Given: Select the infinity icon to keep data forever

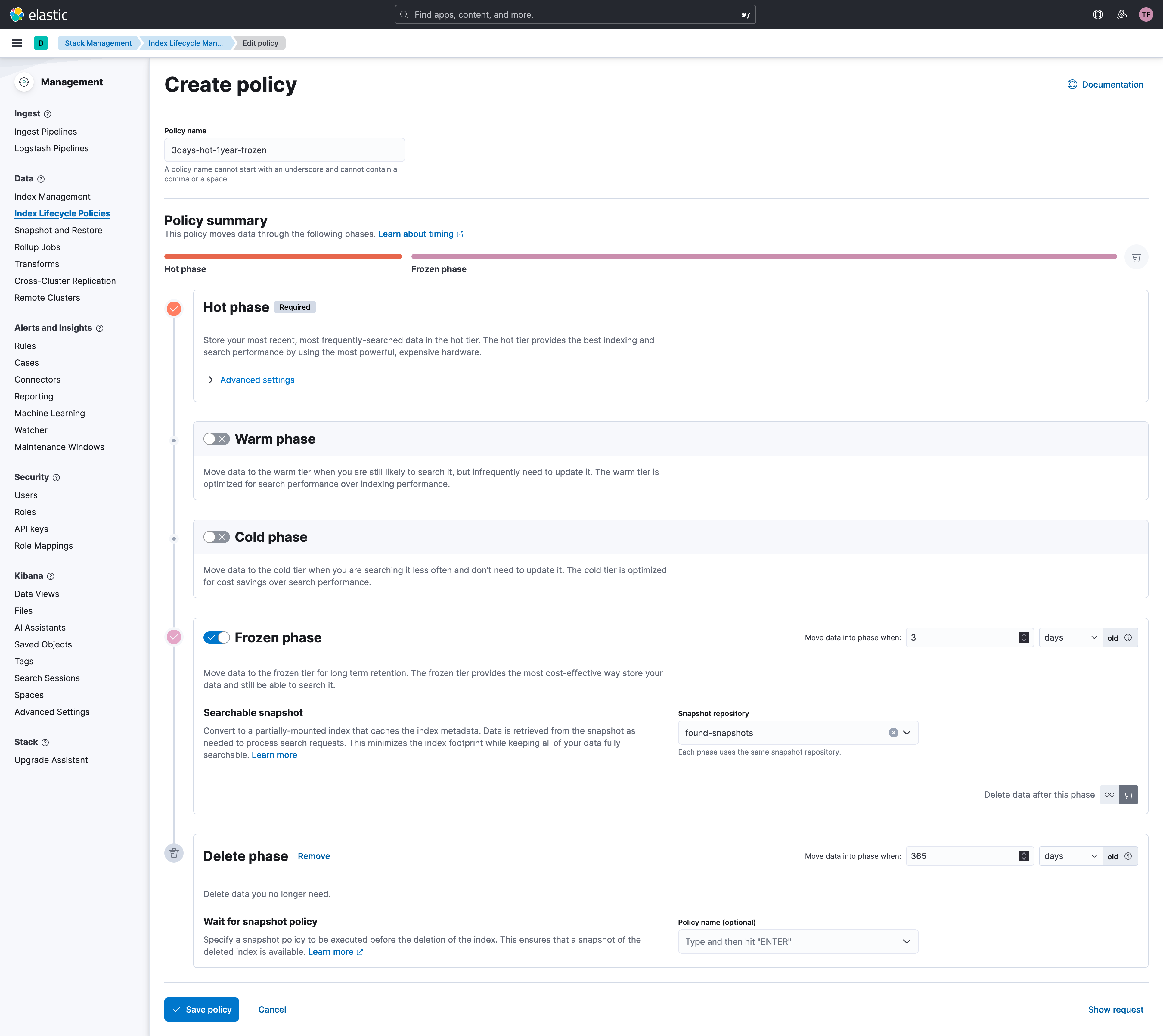Looking at the screenshot, I should [x=1108, y=794].
